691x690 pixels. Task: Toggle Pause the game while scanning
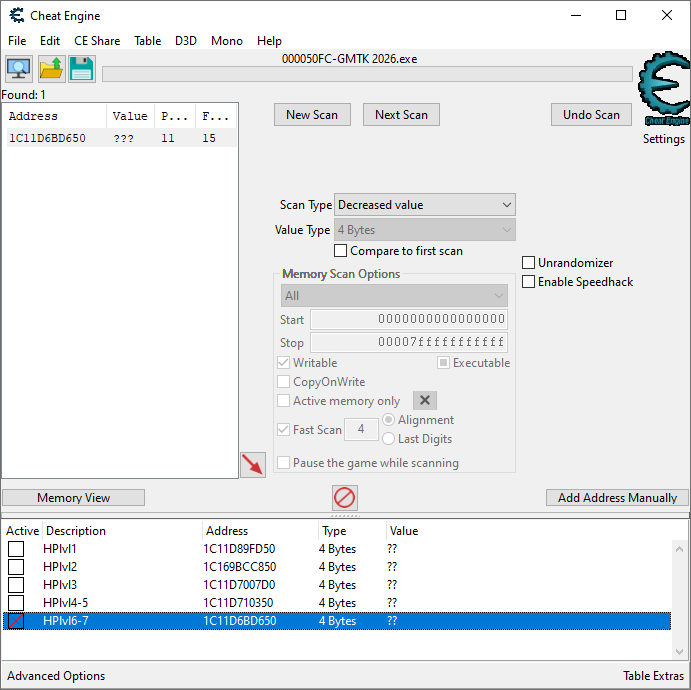coord(283,463)
